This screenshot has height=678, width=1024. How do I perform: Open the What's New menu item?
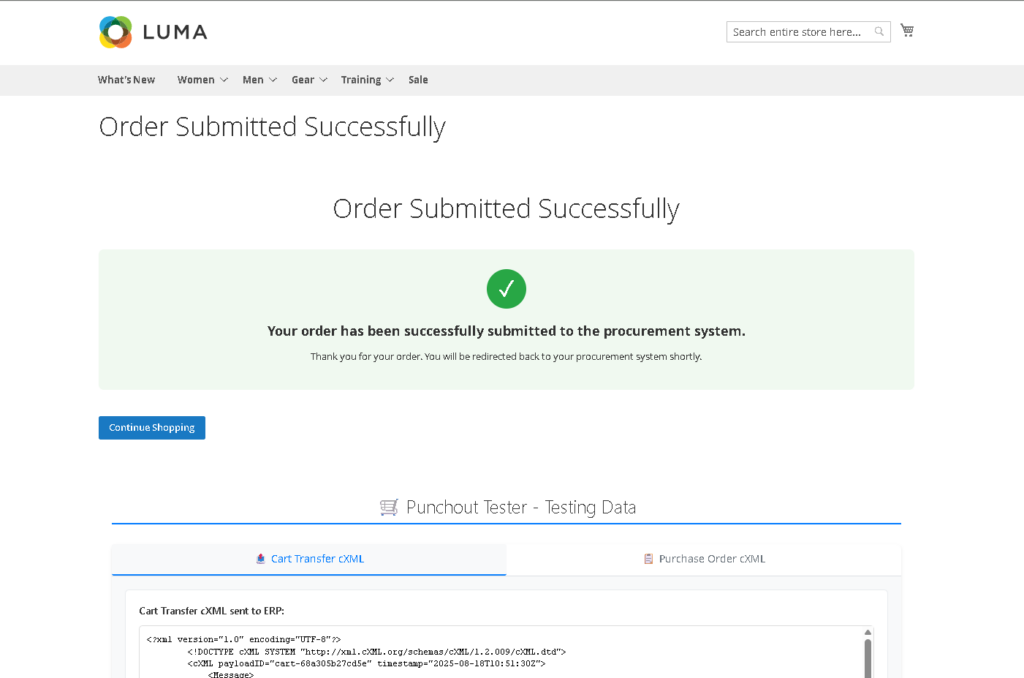click(126, 80)
